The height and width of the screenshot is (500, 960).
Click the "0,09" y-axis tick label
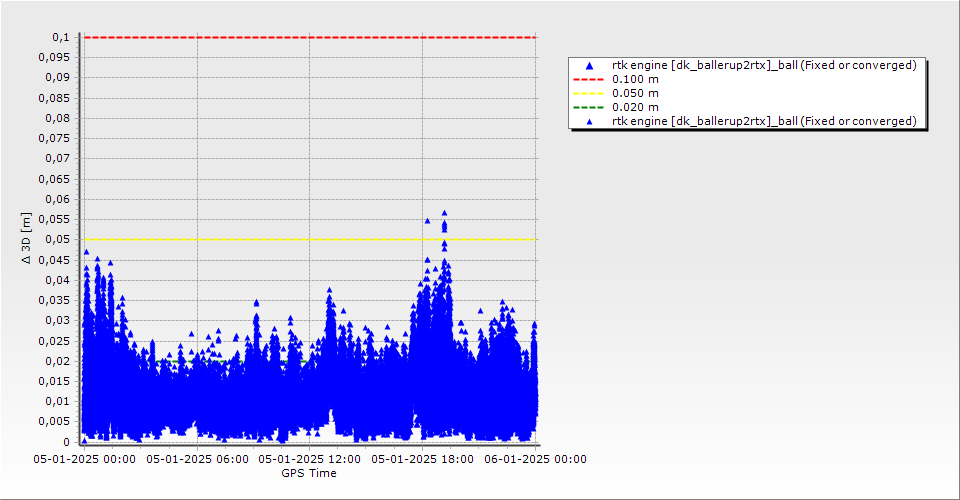(x=58, y=78)
